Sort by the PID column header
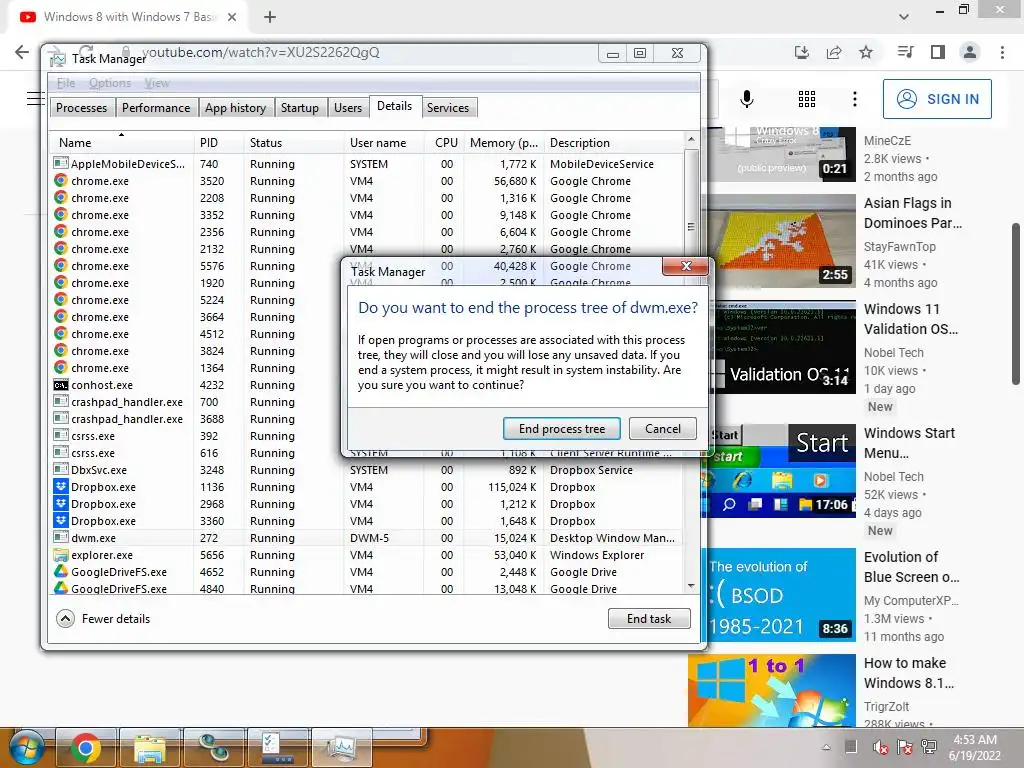The width and height of the screenshot is (1024, 768). tap(218, 142)
